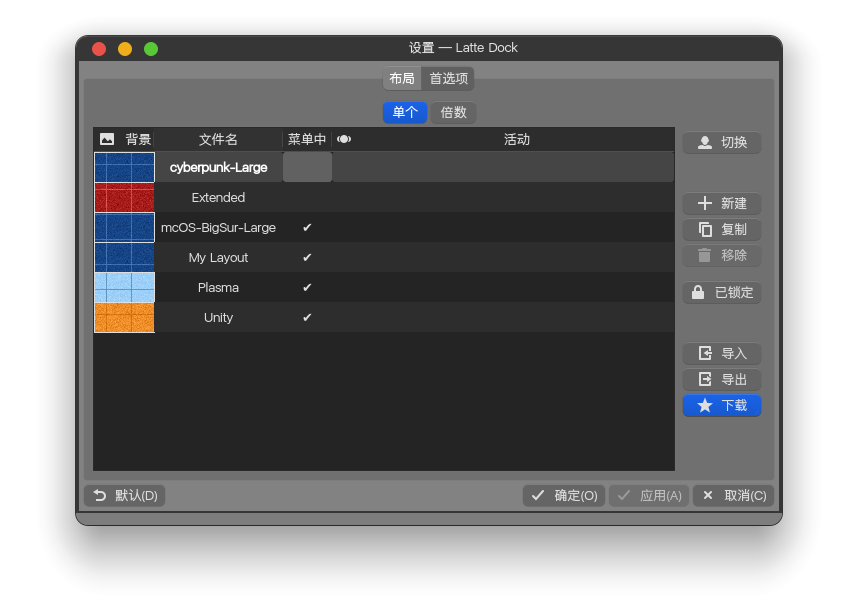Click mcOS-BigSur-Large blue background swatch

click(125, 228)
